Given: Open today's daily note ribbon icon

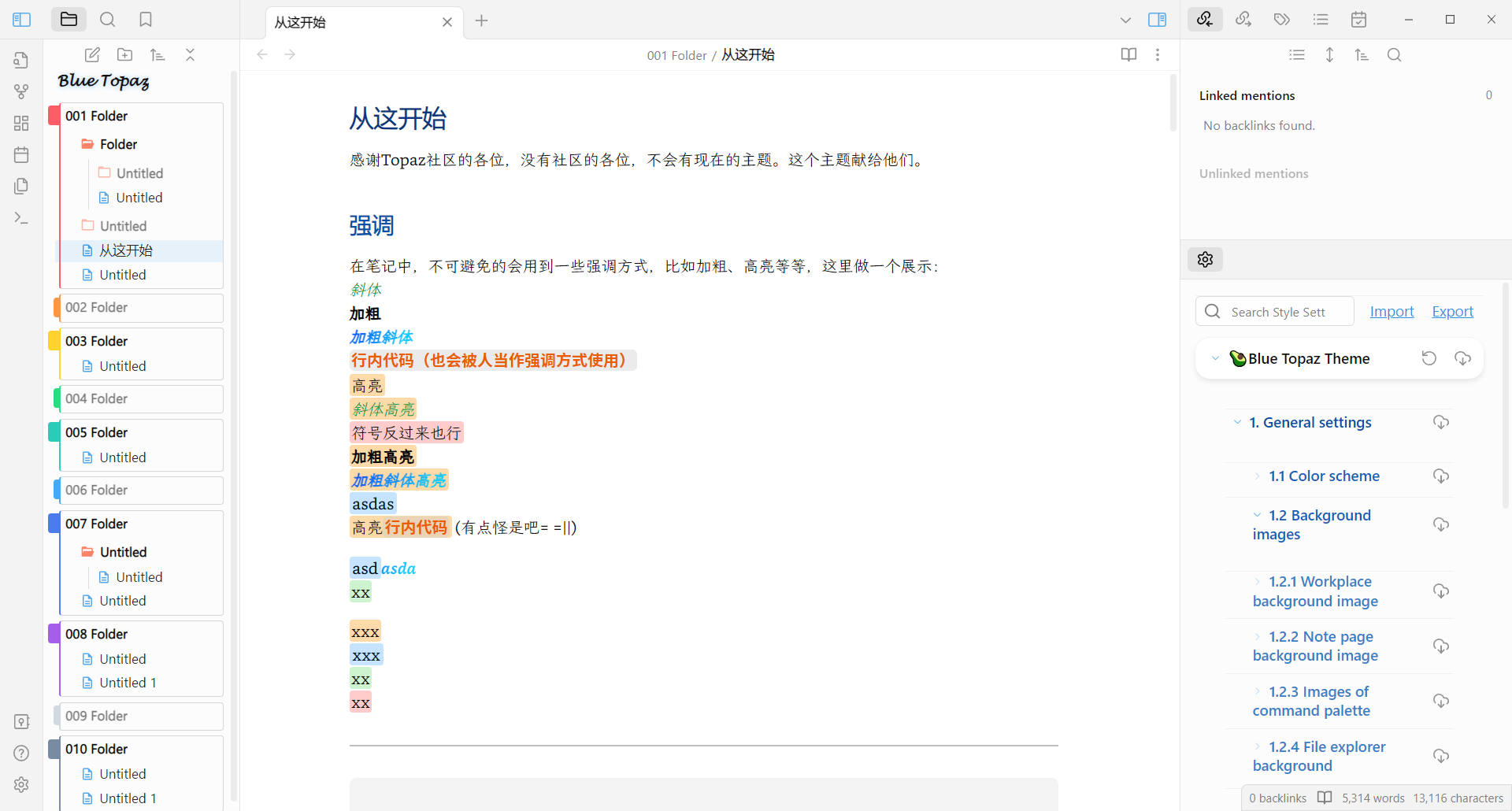Looking at the screenshot, I should pos(21,154).
